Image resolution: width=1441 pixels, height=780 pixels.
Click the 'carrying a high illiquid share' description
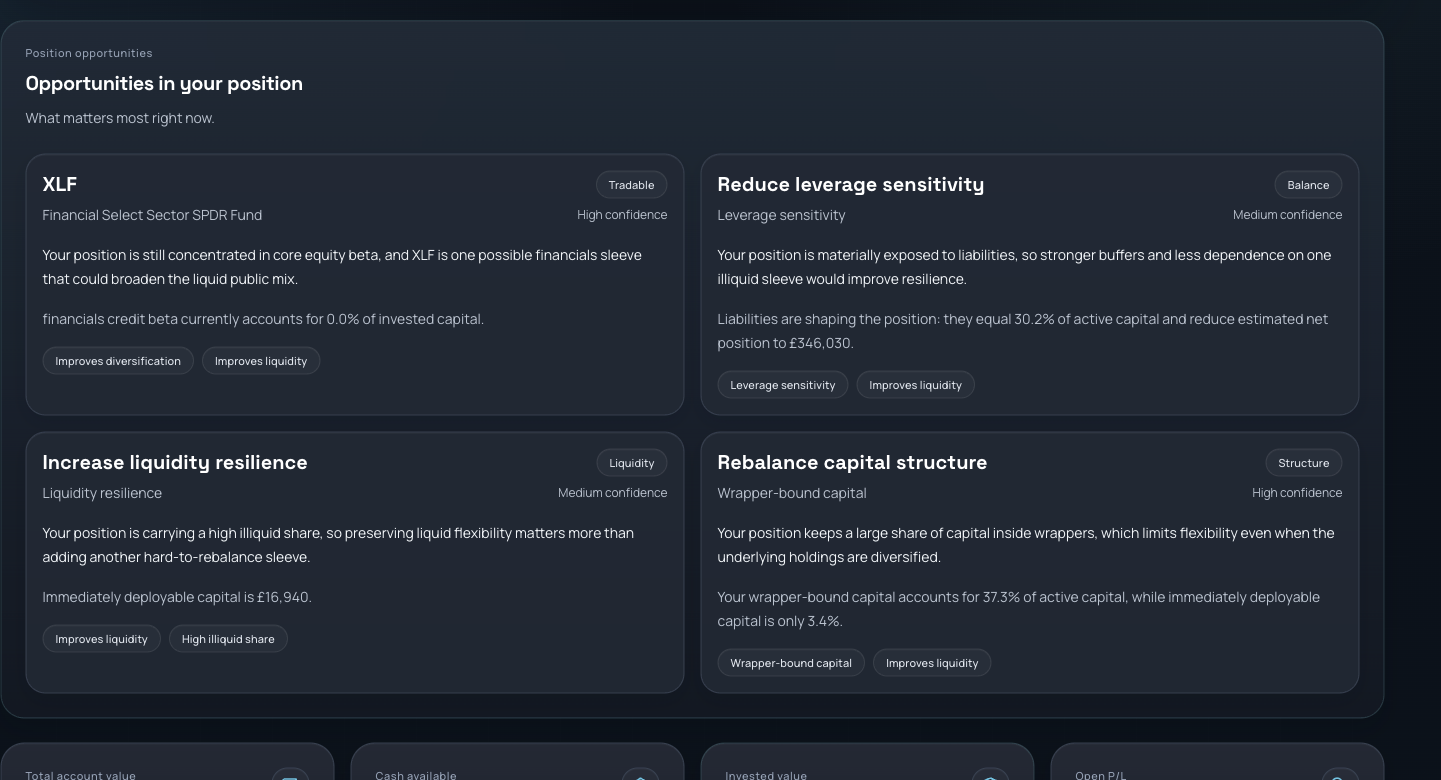pos(338,545)
